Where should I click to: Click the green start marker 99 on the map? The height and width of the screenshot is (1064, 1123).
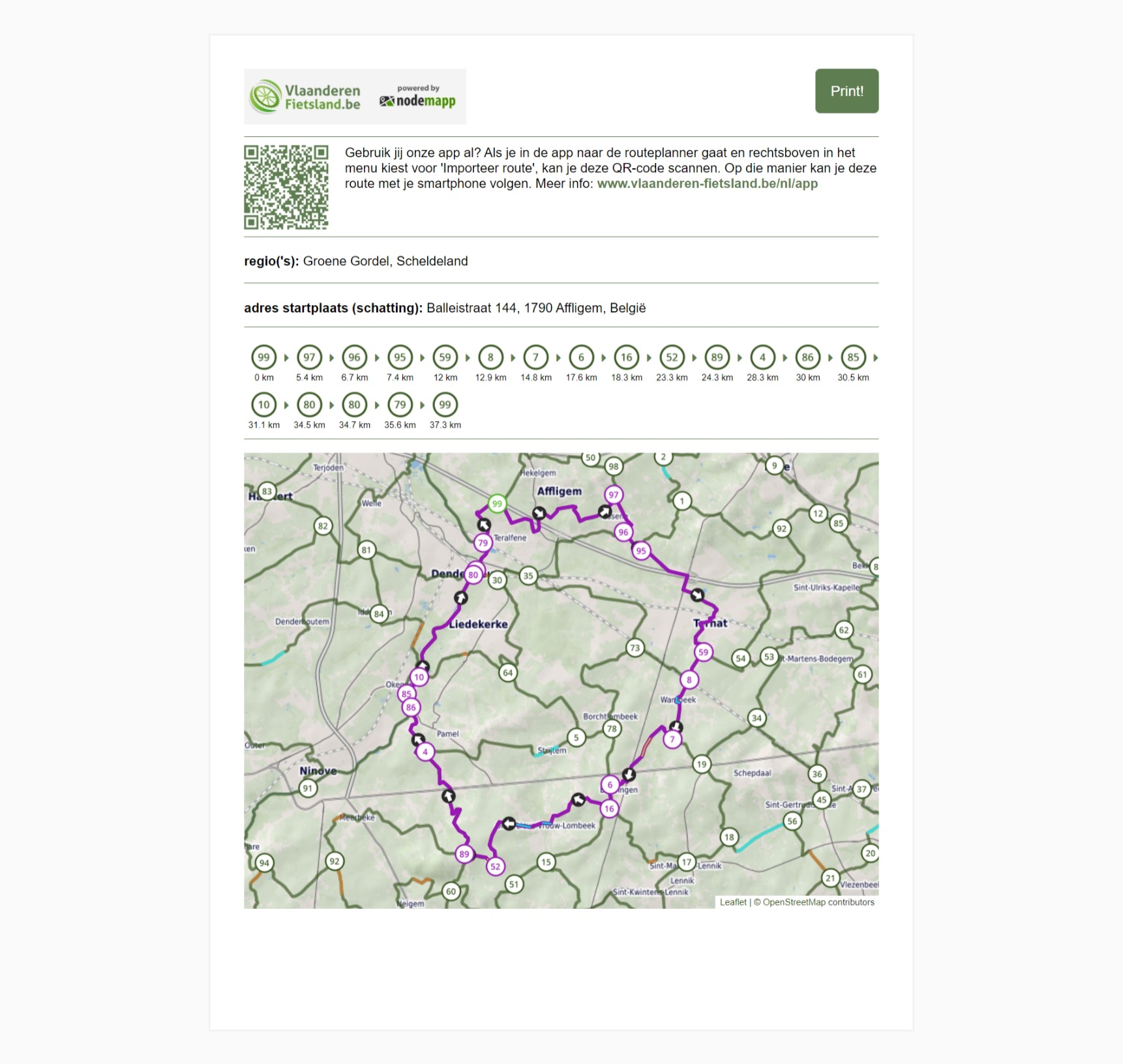point(497,504)
